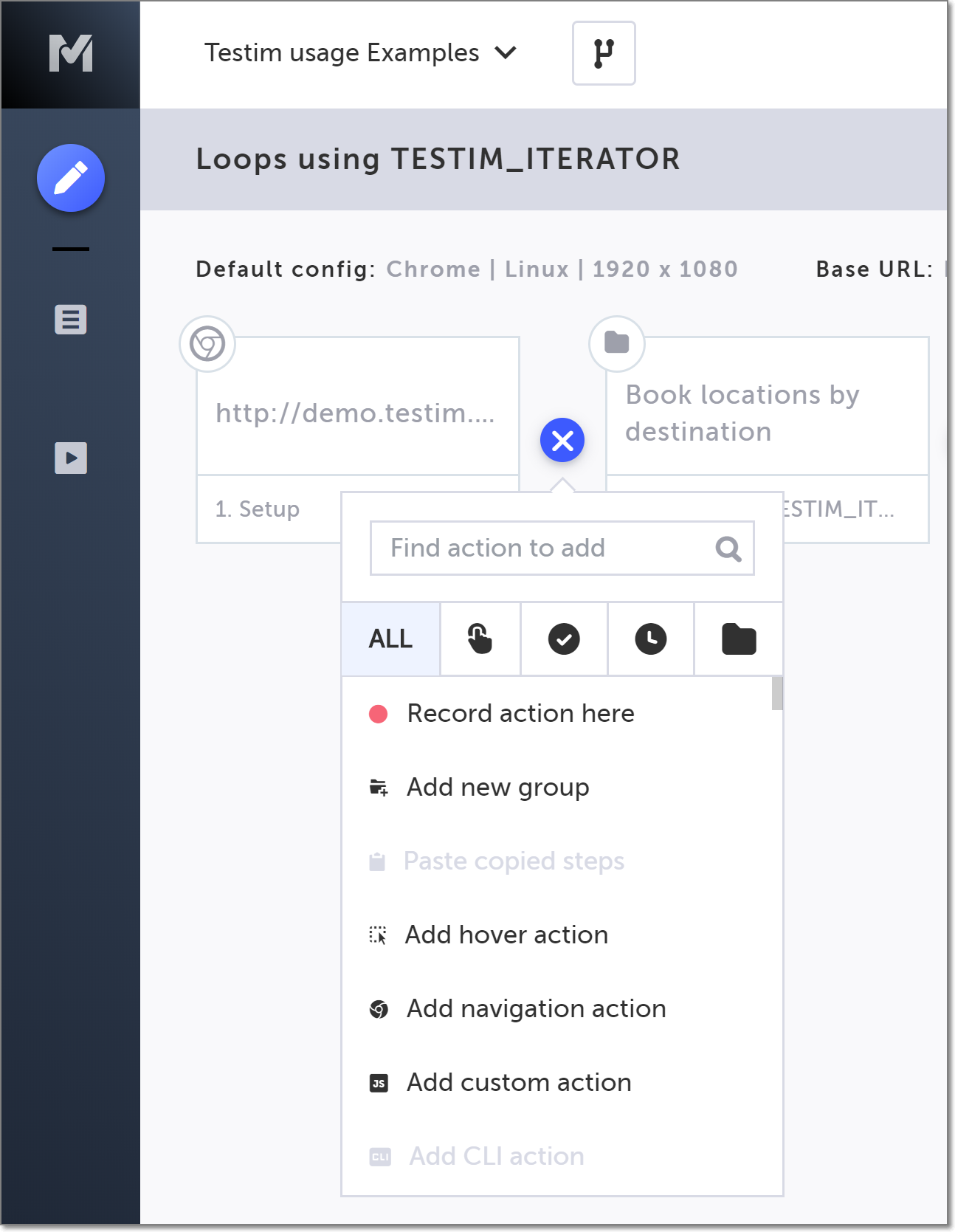Select the ALL actions tab
955x1232 pixels.
click(x=391, y=639)
